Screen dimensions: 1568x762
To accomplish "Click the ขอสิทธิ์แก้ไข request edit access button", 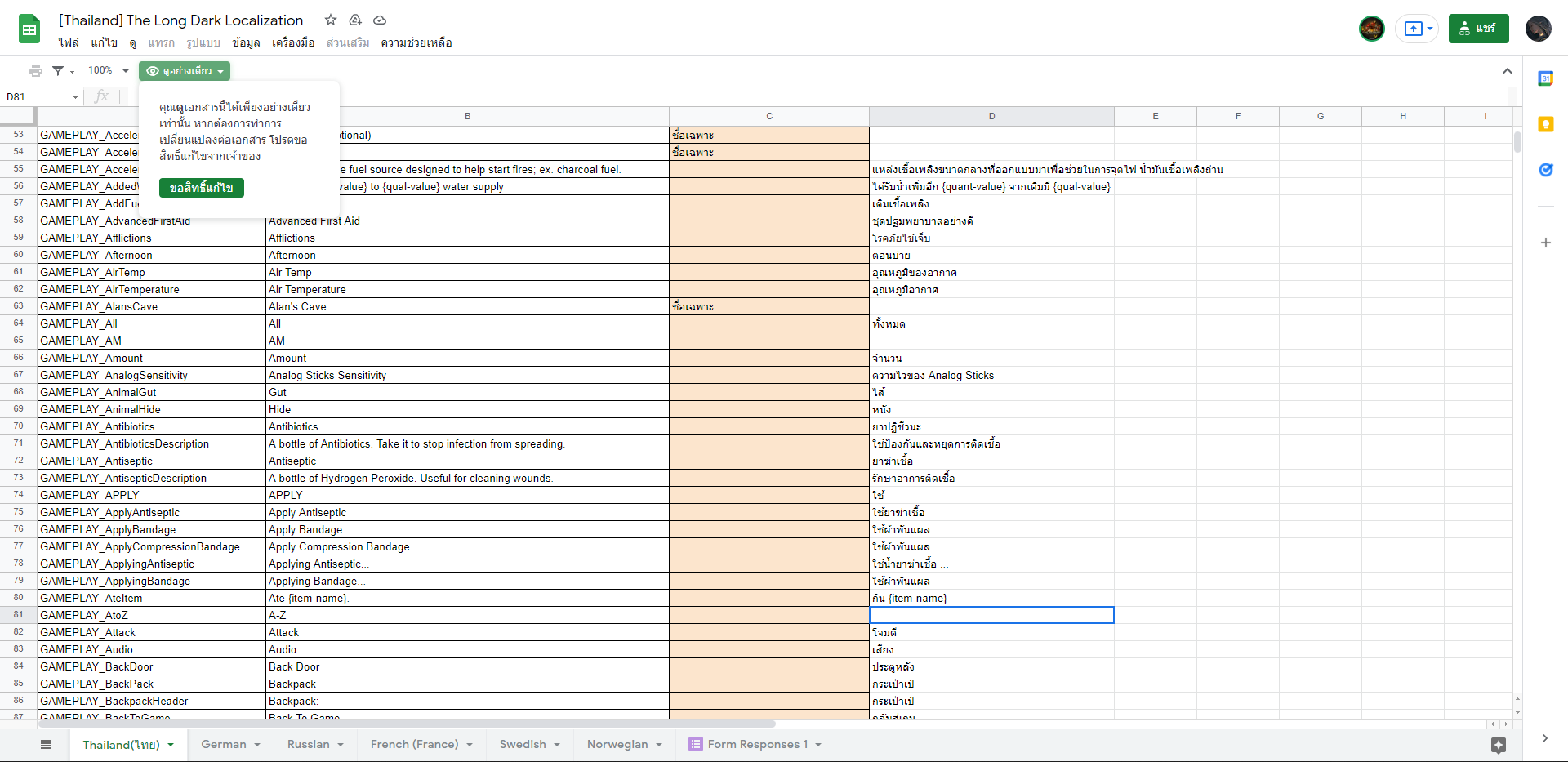I will click(x=202, y=188).
